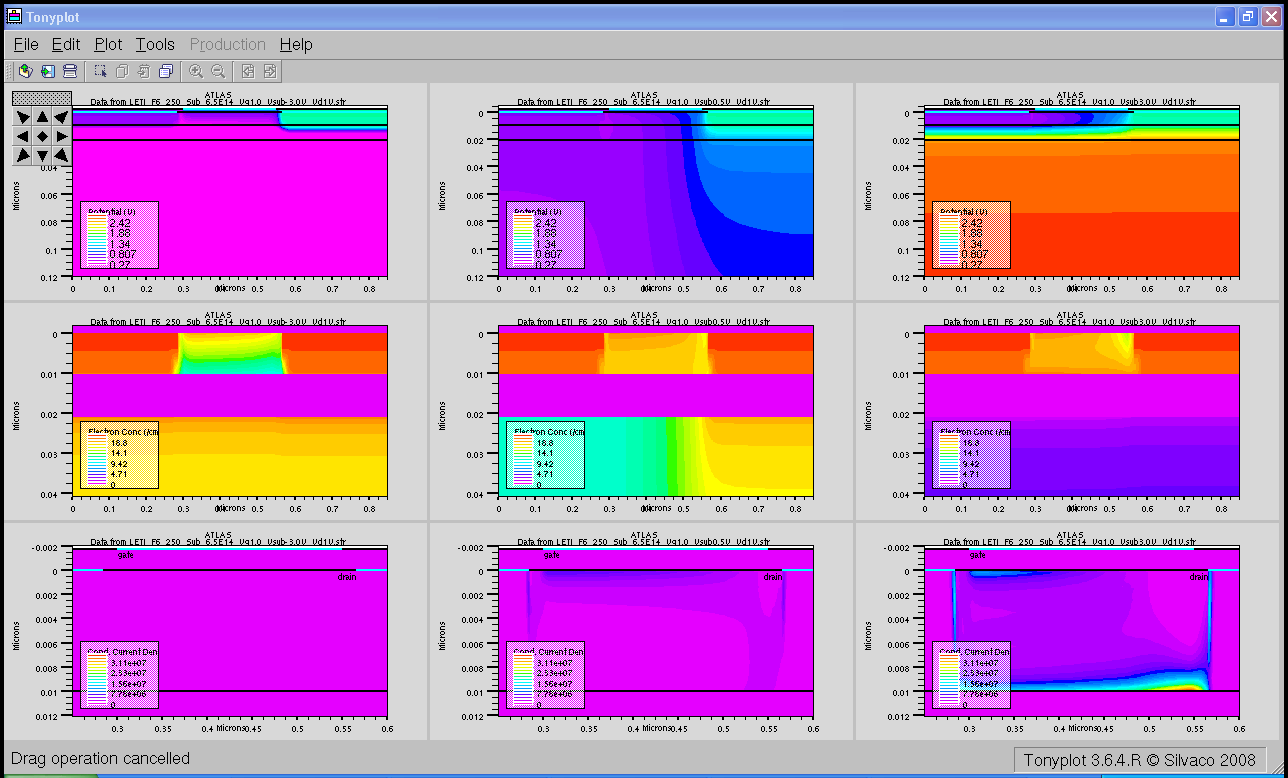Image resolution: width=1288 pixels, height=778 pixels.
Task: Click the up arrow in the pan pad
Action: [42, 116]
